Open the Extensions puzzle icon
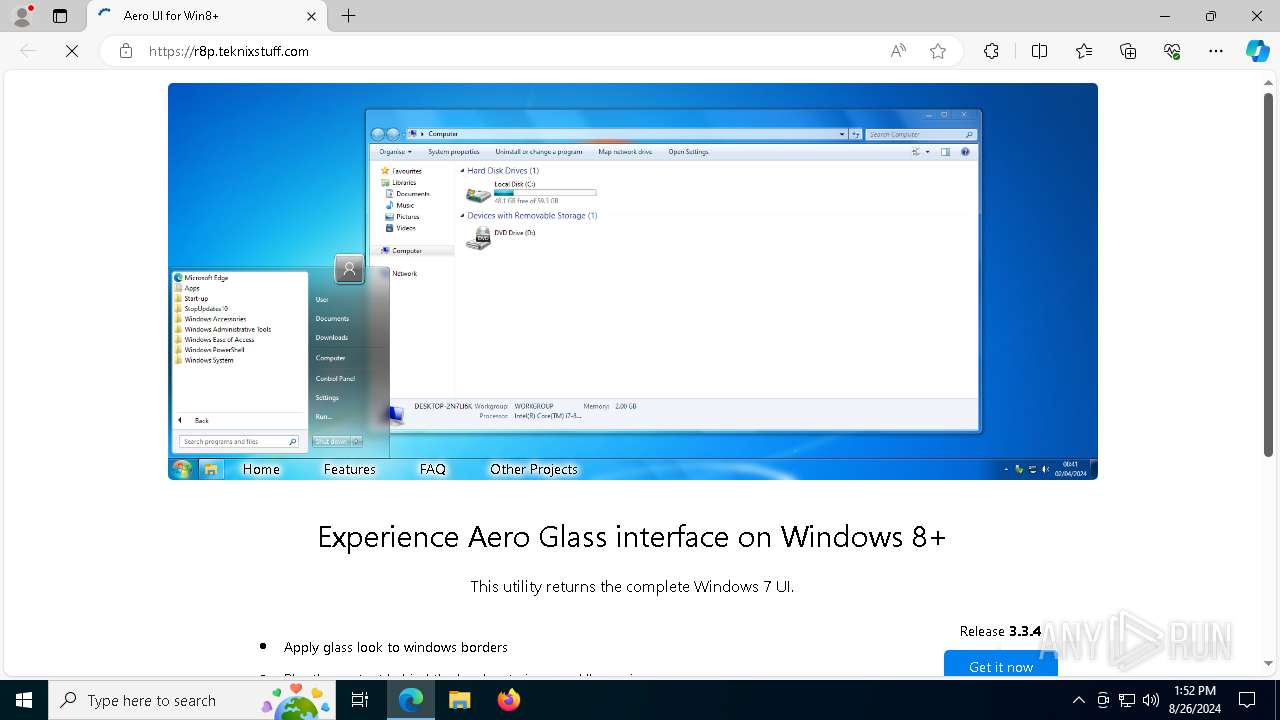Image resolution: width=1280 pixels, height=720 pixels. tap(991, 51)
